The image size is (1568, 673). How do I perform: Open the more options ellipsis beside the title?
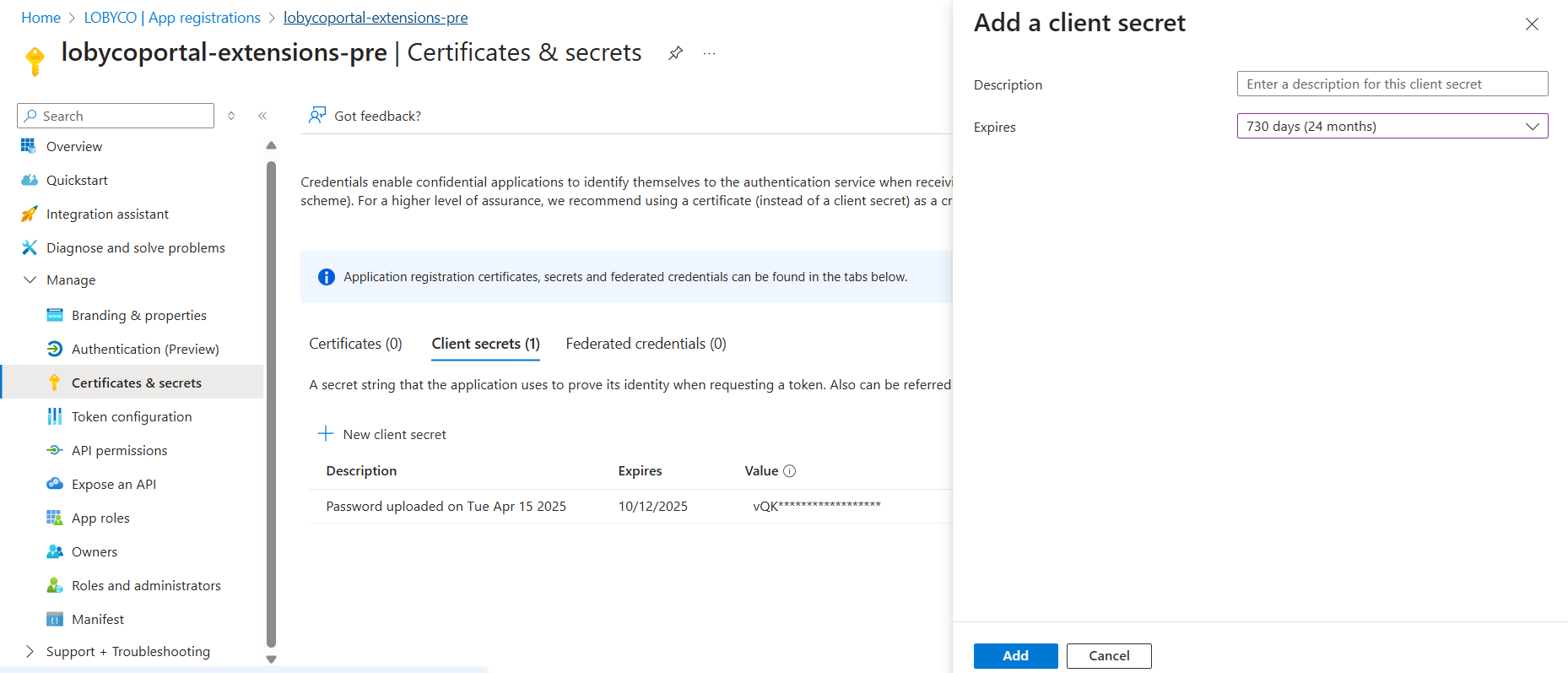709,53
